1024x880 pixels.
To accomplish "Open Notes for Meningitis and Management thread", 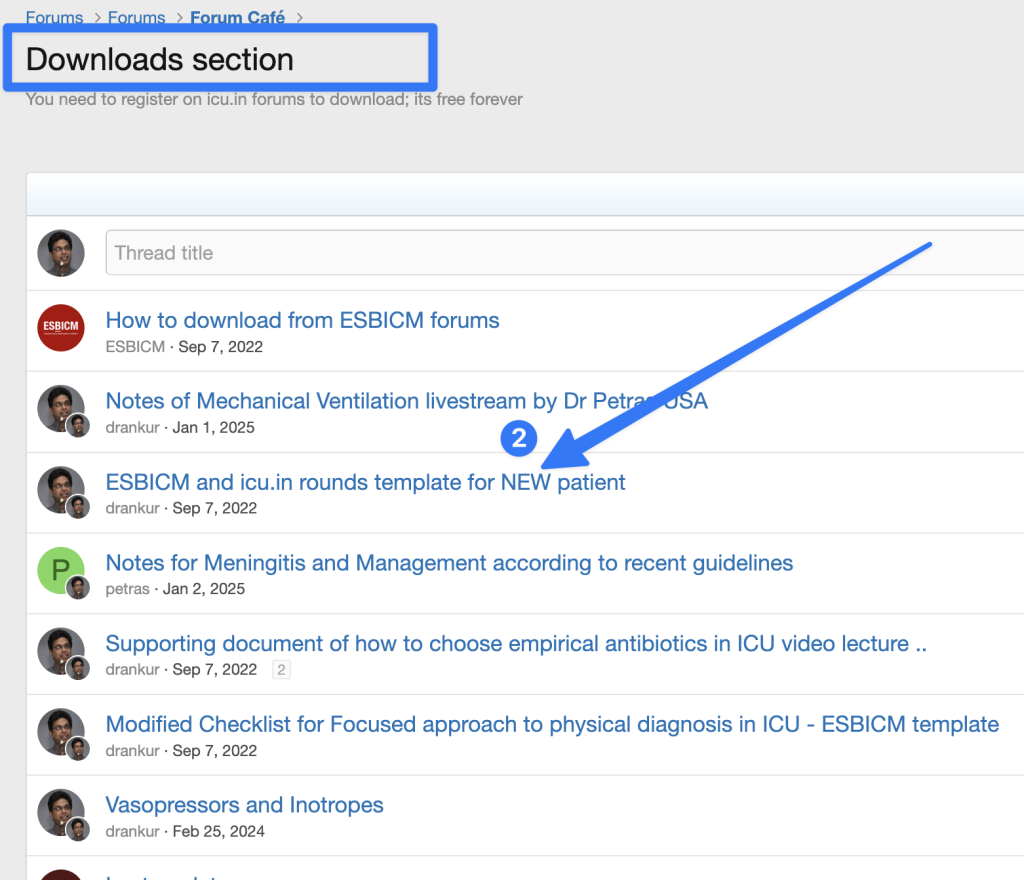I will click(449, 563).
